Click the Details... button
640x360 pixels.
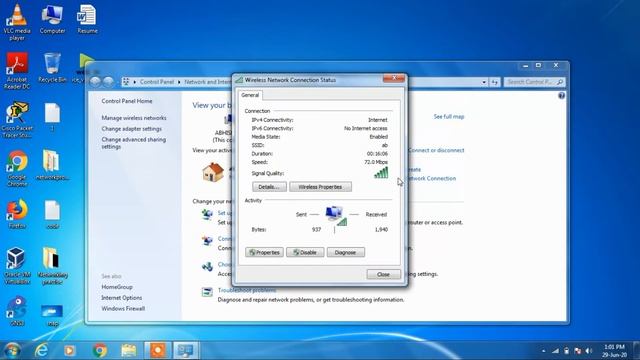pyautogui.click(x=269, y=187)
